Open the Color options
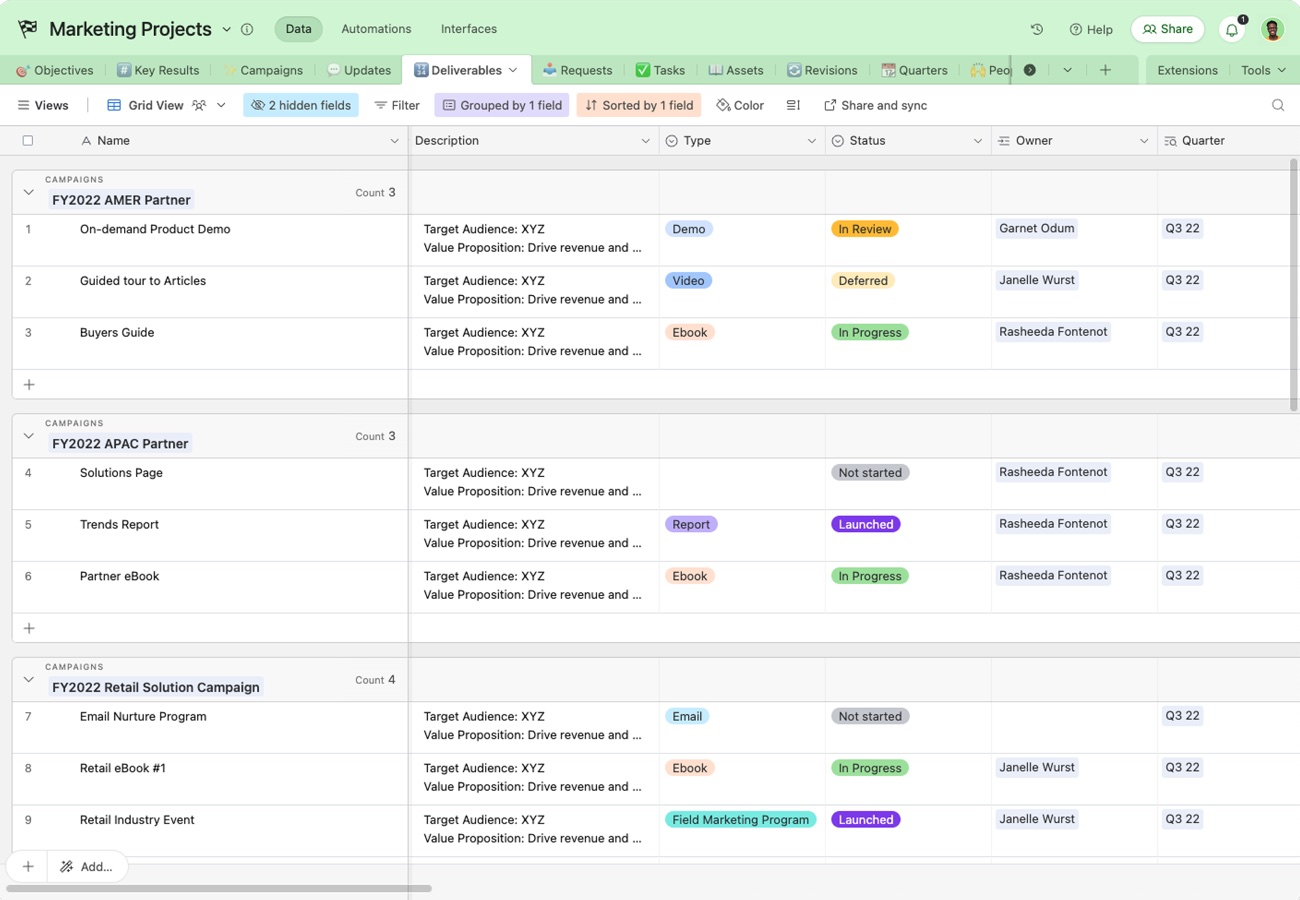1300x900 pixels. (740, 105)
